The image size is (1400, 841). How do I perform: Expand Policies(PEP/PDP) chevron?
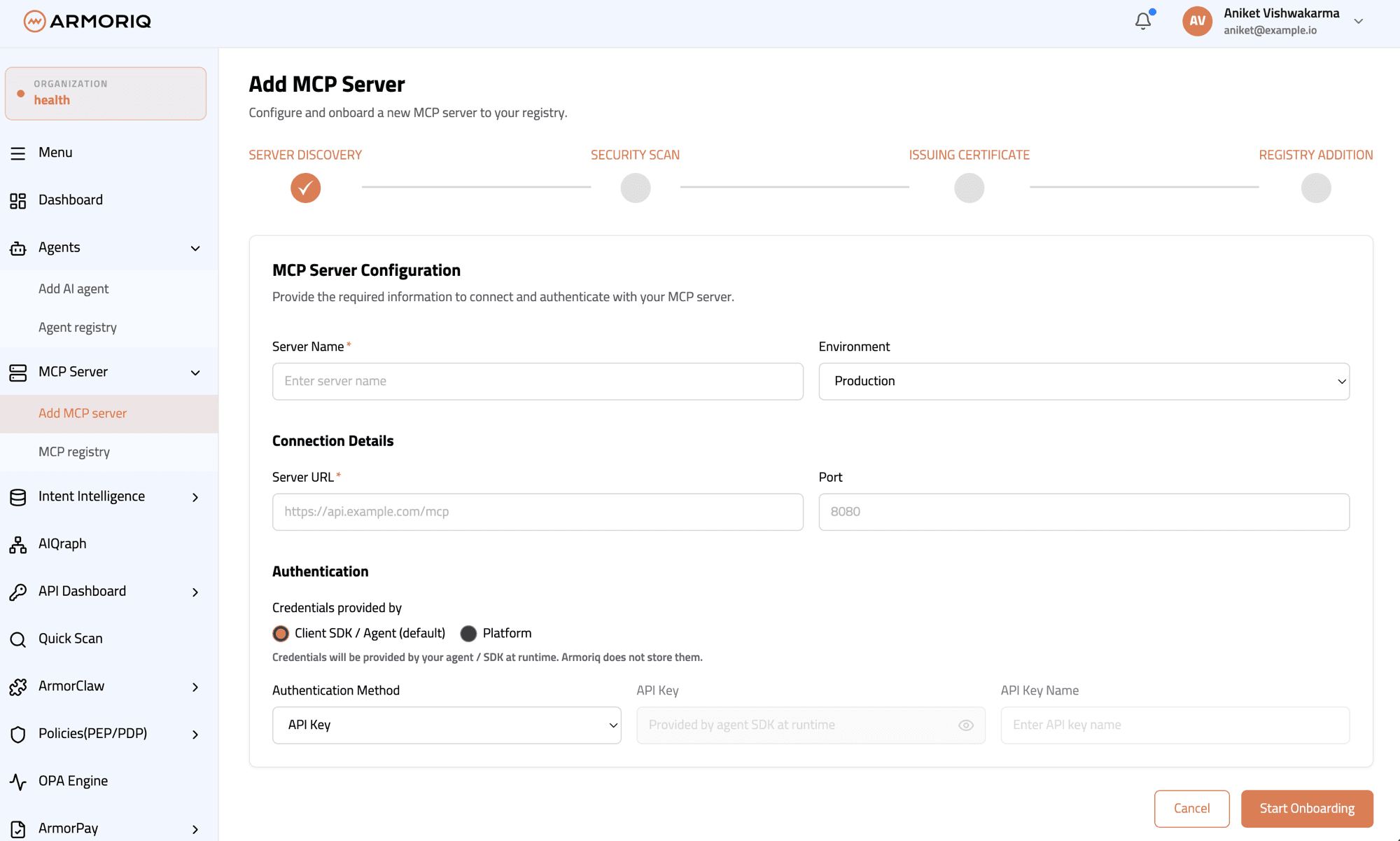tap(195, 735)
